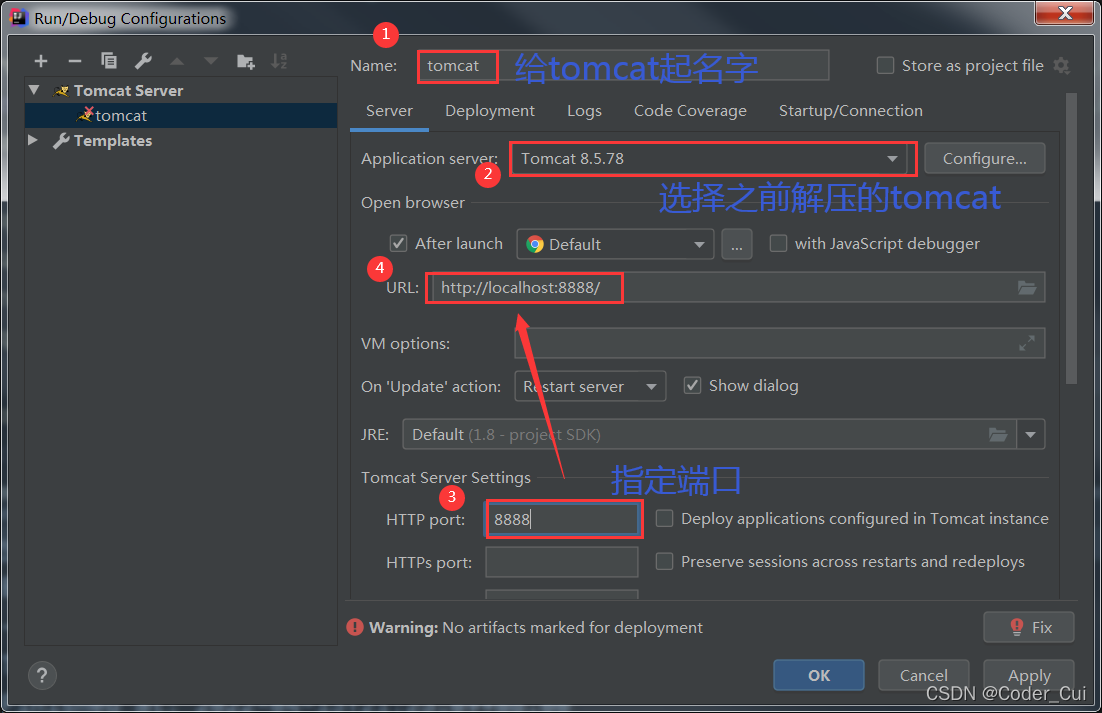Click the Cancel button
Image resolution: width=1102 pixels, height=713 pixels.
point(923,675)
